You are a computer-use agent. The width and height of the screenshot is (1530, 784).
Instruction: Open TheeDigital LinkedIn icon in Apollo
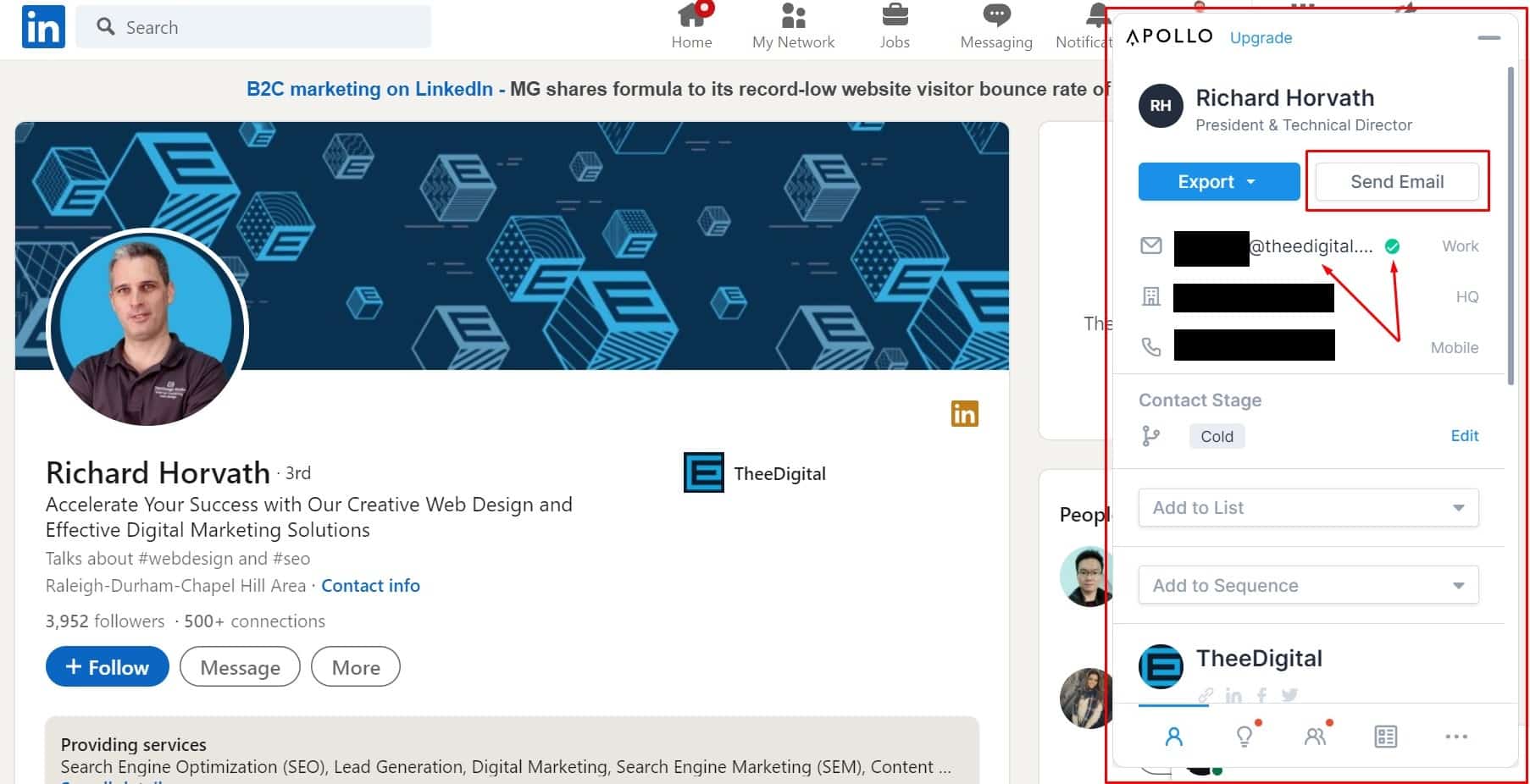[x=1233, y=695]
